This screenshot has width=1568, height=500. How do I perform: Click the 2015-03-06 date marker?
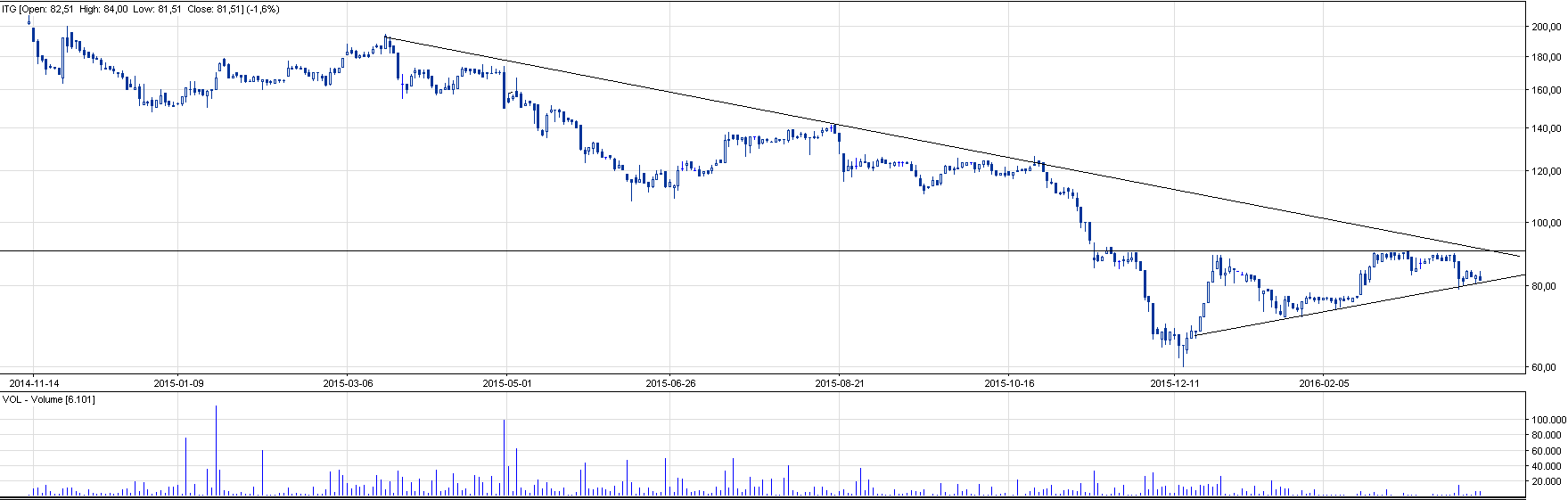[348, 383]
